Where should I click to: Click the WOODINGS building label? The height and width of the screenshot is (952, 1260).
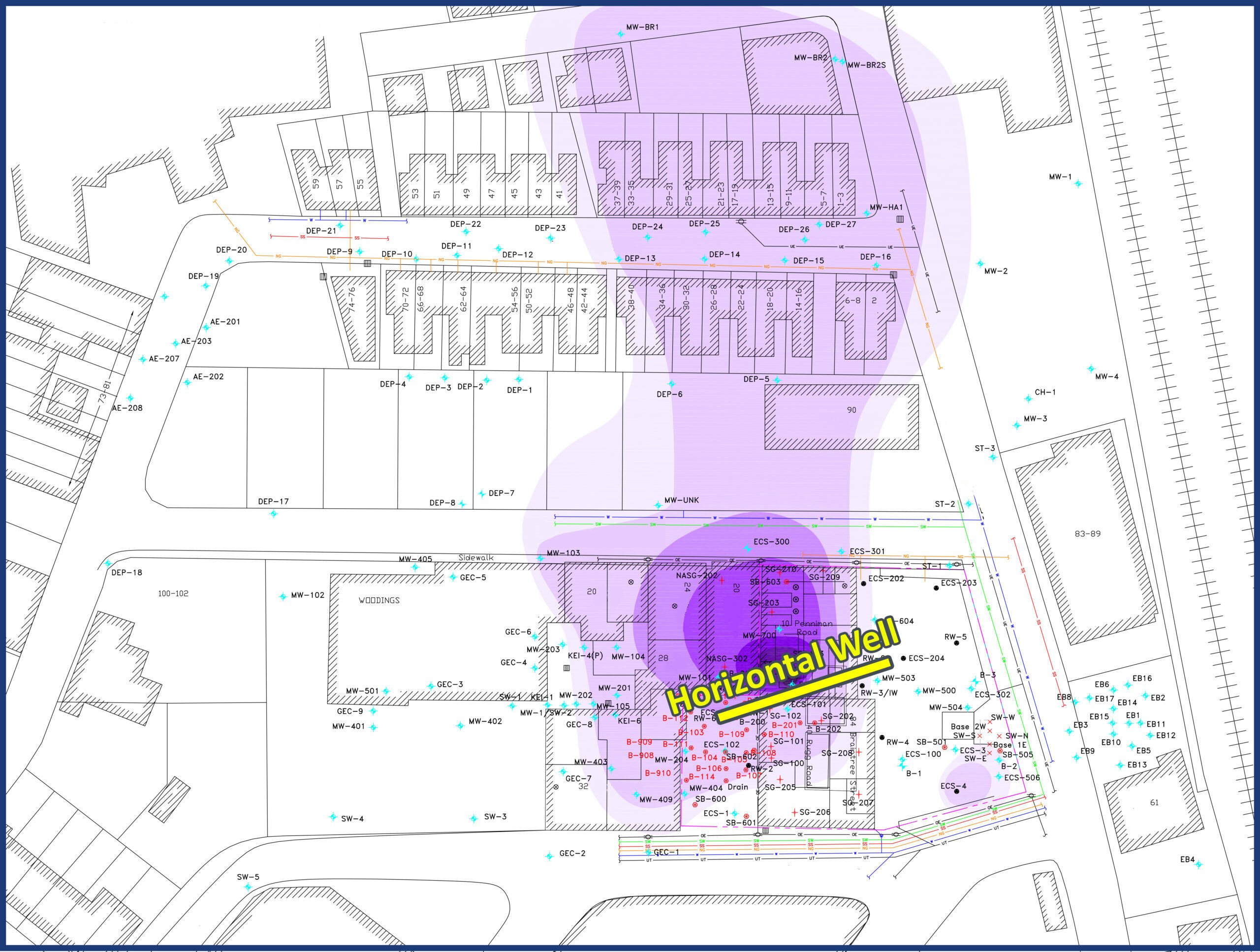379,600
